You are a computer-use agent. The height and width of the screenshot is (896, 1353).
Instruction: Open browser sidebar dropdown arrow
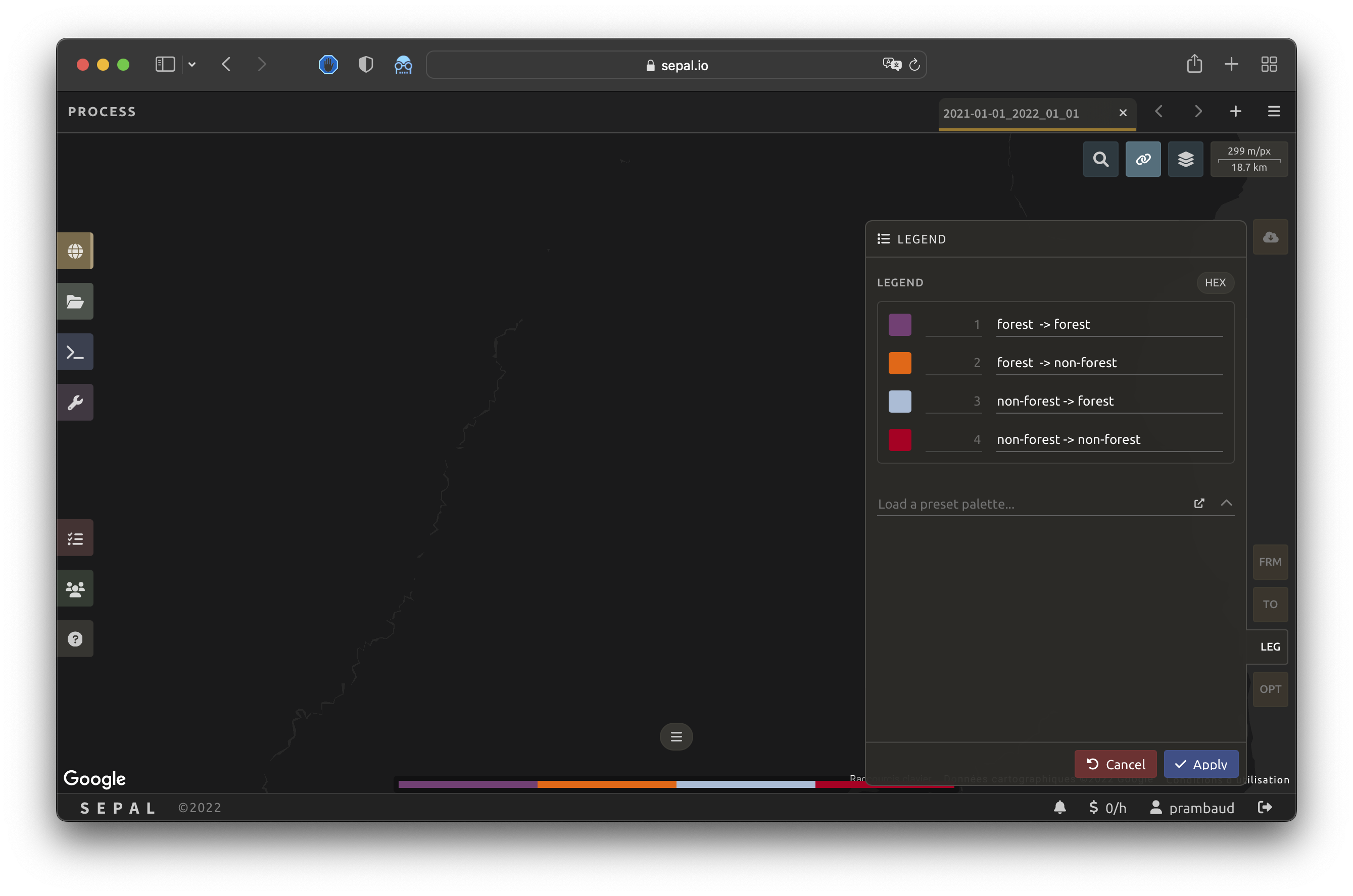tap(192, 65)
